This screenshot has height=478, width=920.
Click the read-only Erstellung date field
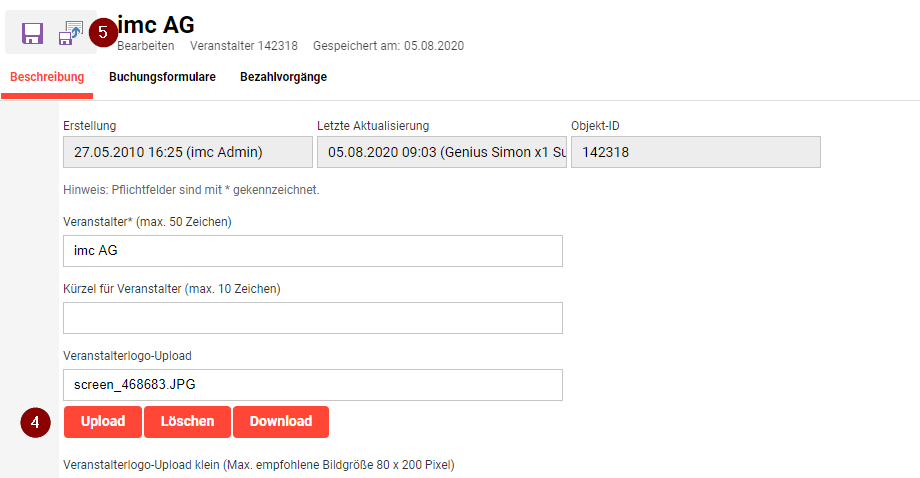coord(187,152)
